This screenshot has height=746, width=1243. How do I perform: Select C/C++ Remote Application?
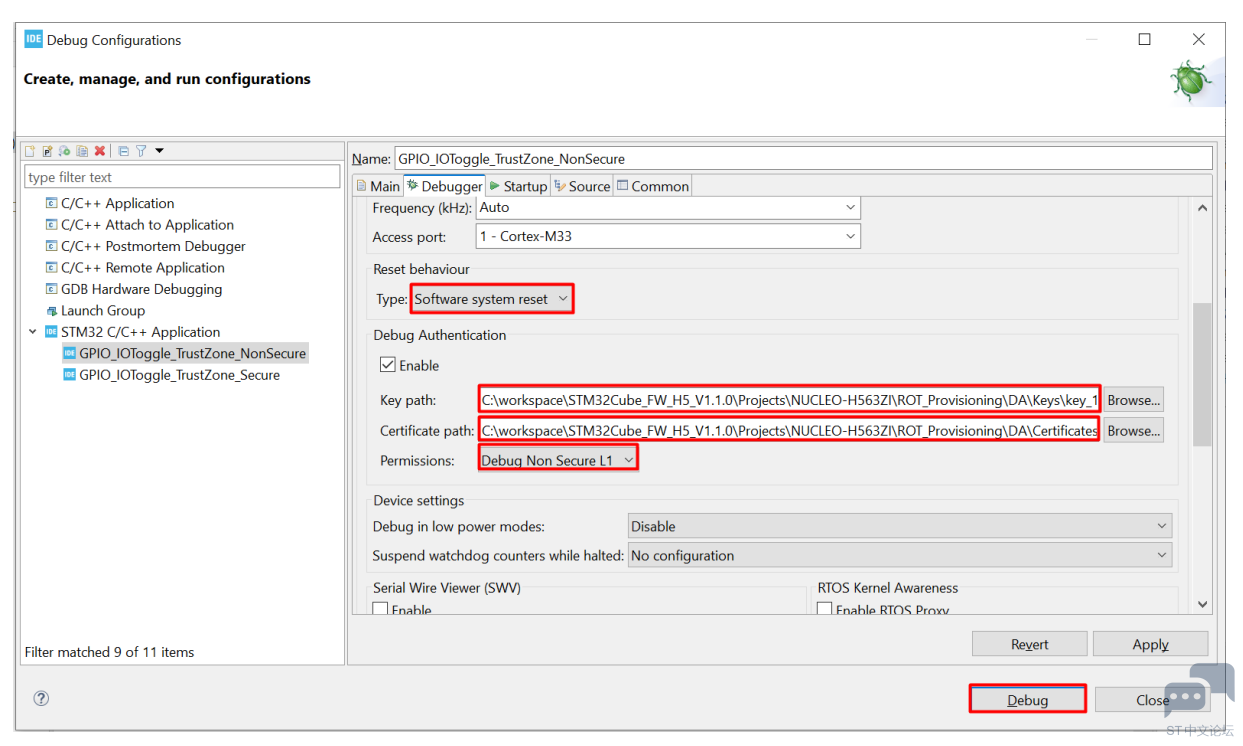click(x=135, y=268)
